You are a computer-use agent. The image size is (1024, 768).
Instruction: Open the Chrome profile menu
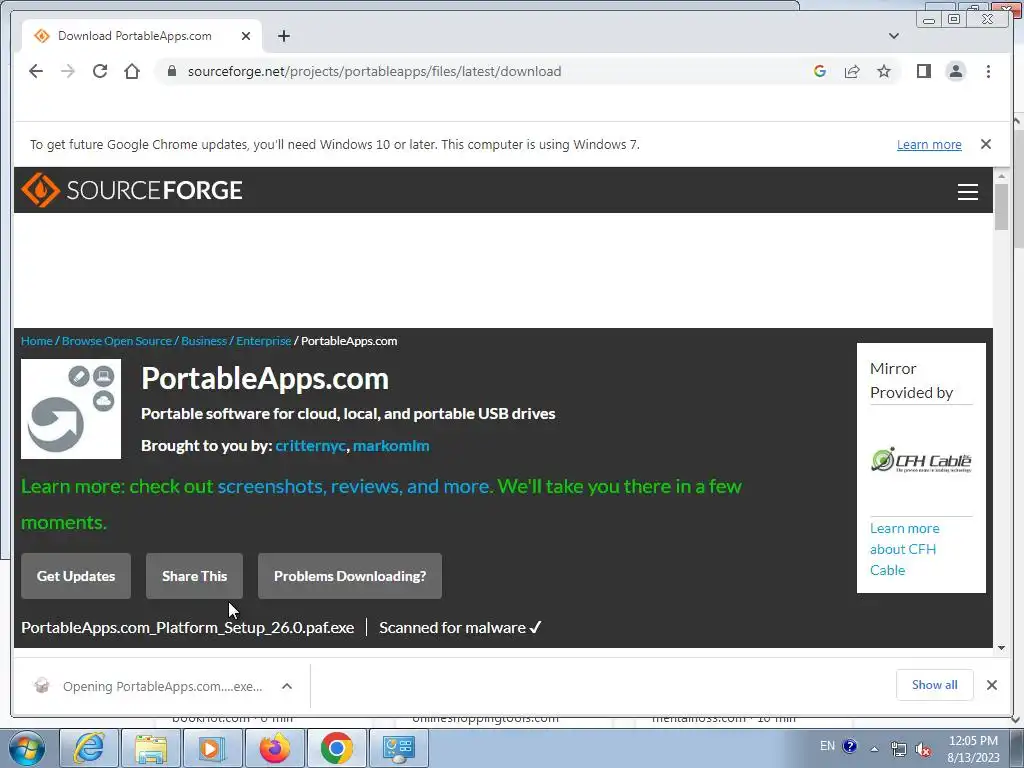(955, 71)
